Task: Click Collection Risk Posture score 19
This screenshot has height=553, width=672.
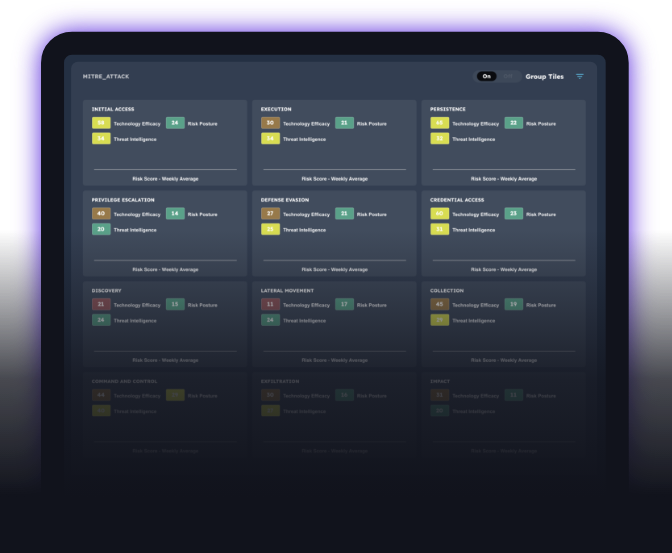Action: 513,304
